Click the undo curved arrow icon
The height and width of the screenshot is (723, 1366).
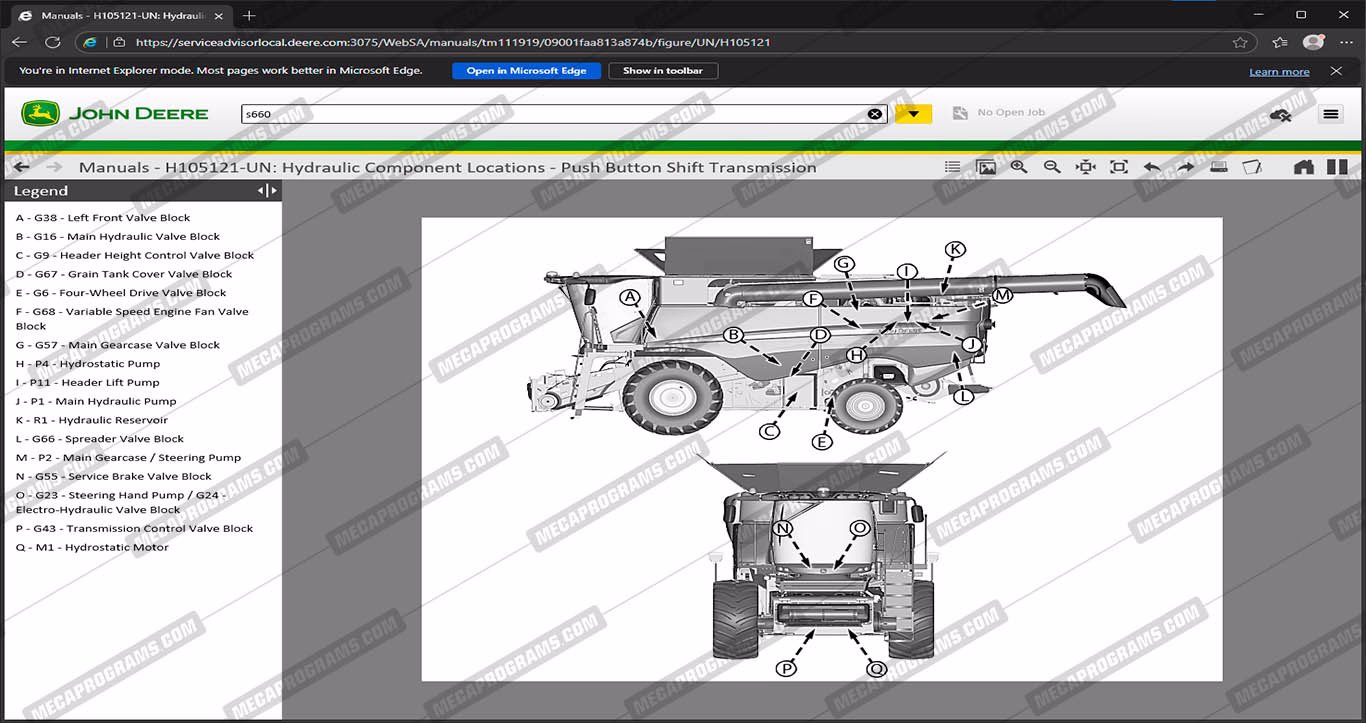(x=1152, y=167)
